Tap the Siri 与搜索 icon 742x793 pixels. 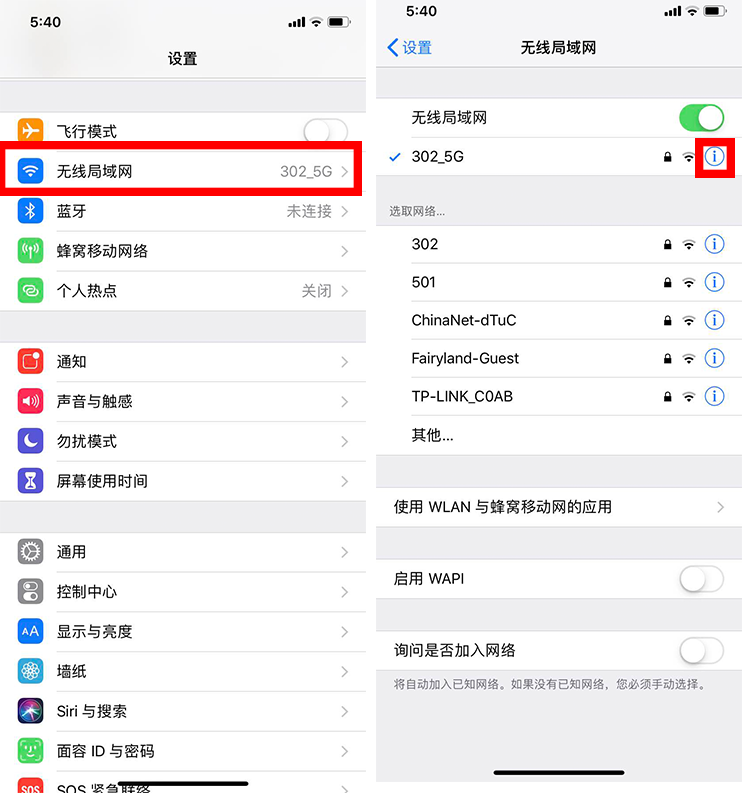coord(30,711)
